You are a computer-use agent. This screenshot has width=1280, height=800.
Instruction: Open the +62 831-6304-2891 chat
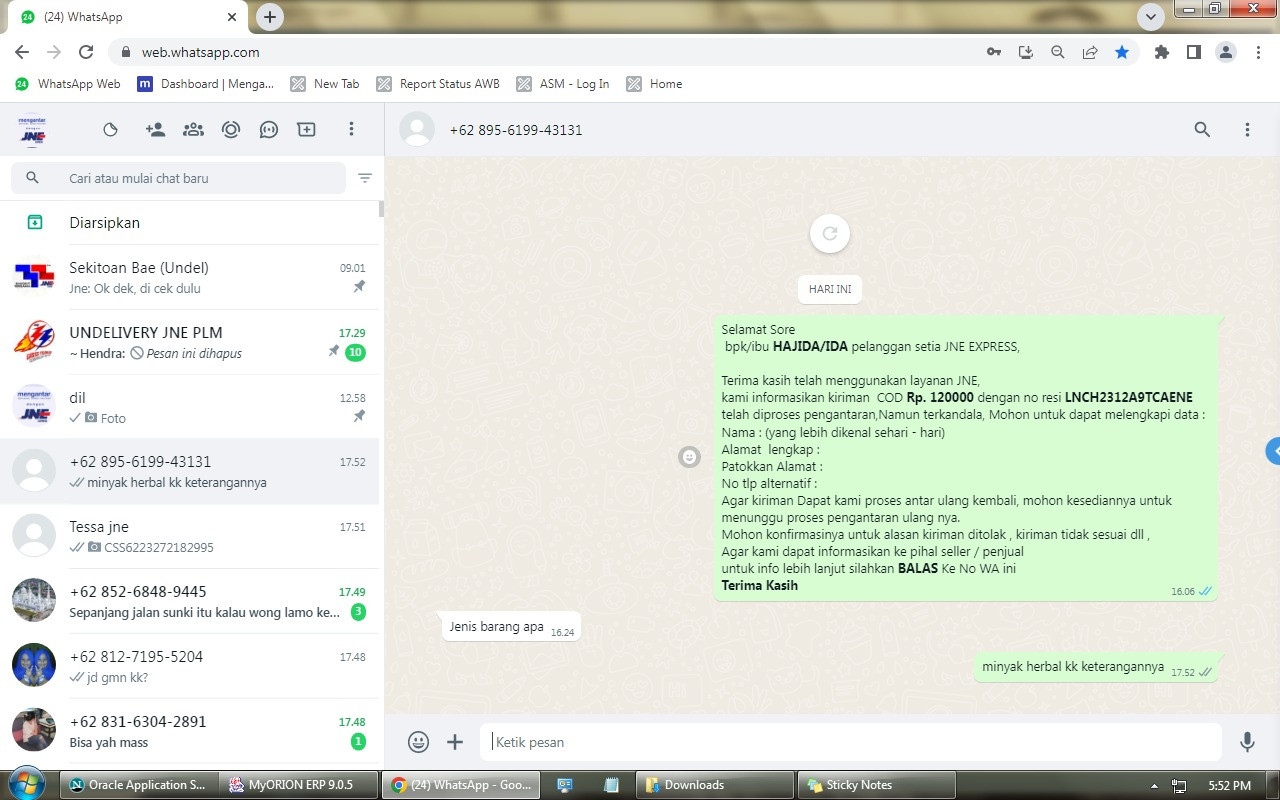[190, 731]
